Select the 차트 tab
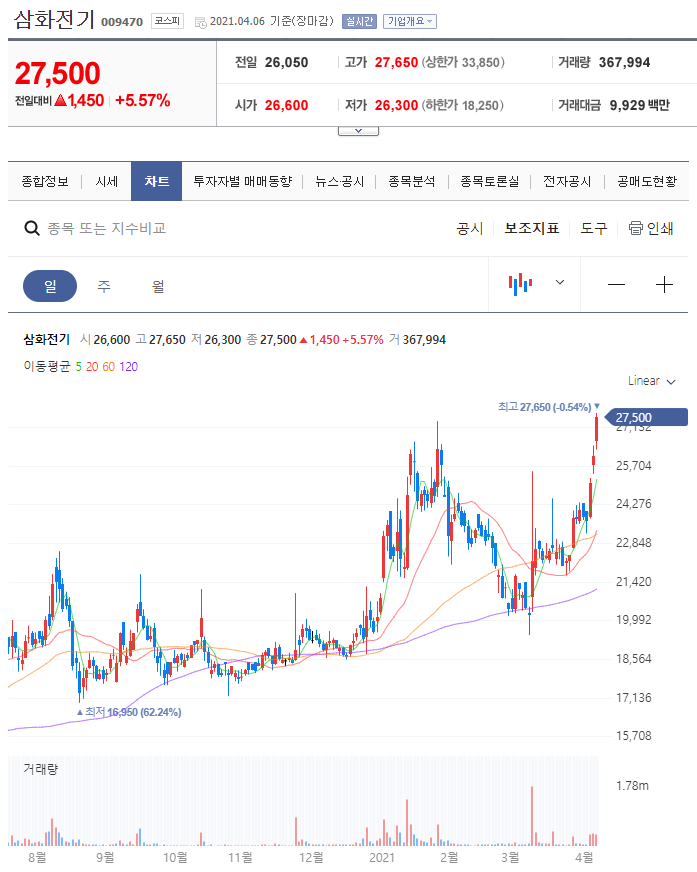This screenshot has width=697, height=872. coord(156,181)
